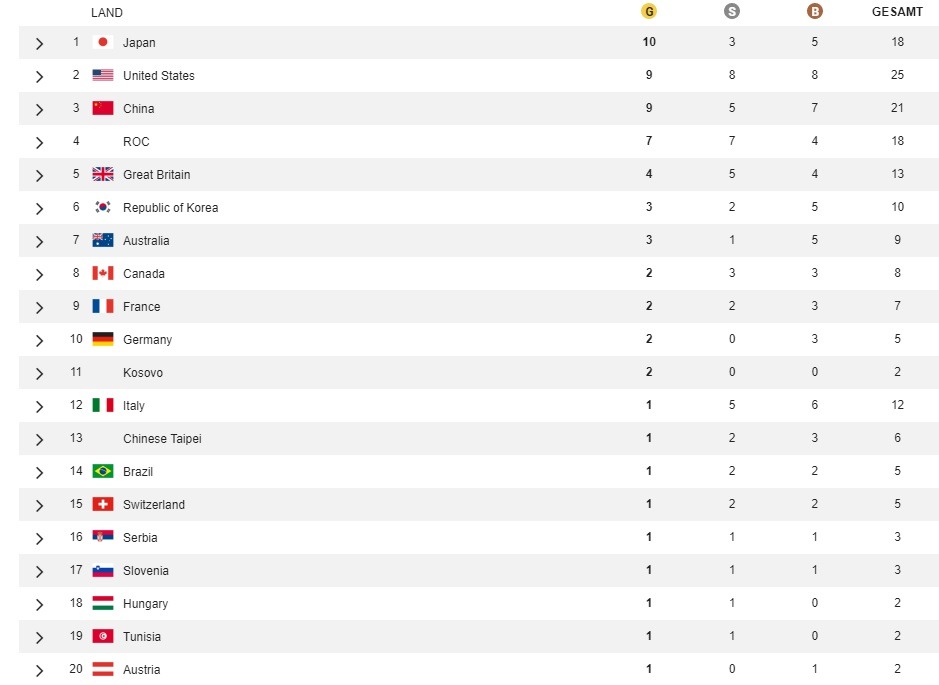Image resolution: width=939 pixels, height=685 pixels.
Task: Expand the Japan row chevron
Action: [40, 43]
